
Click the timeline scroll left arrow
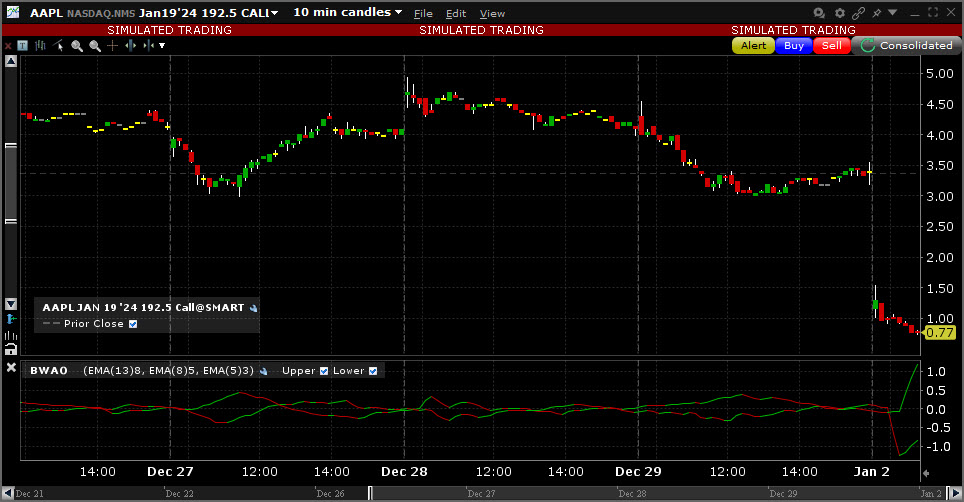[x=7, y=493]
